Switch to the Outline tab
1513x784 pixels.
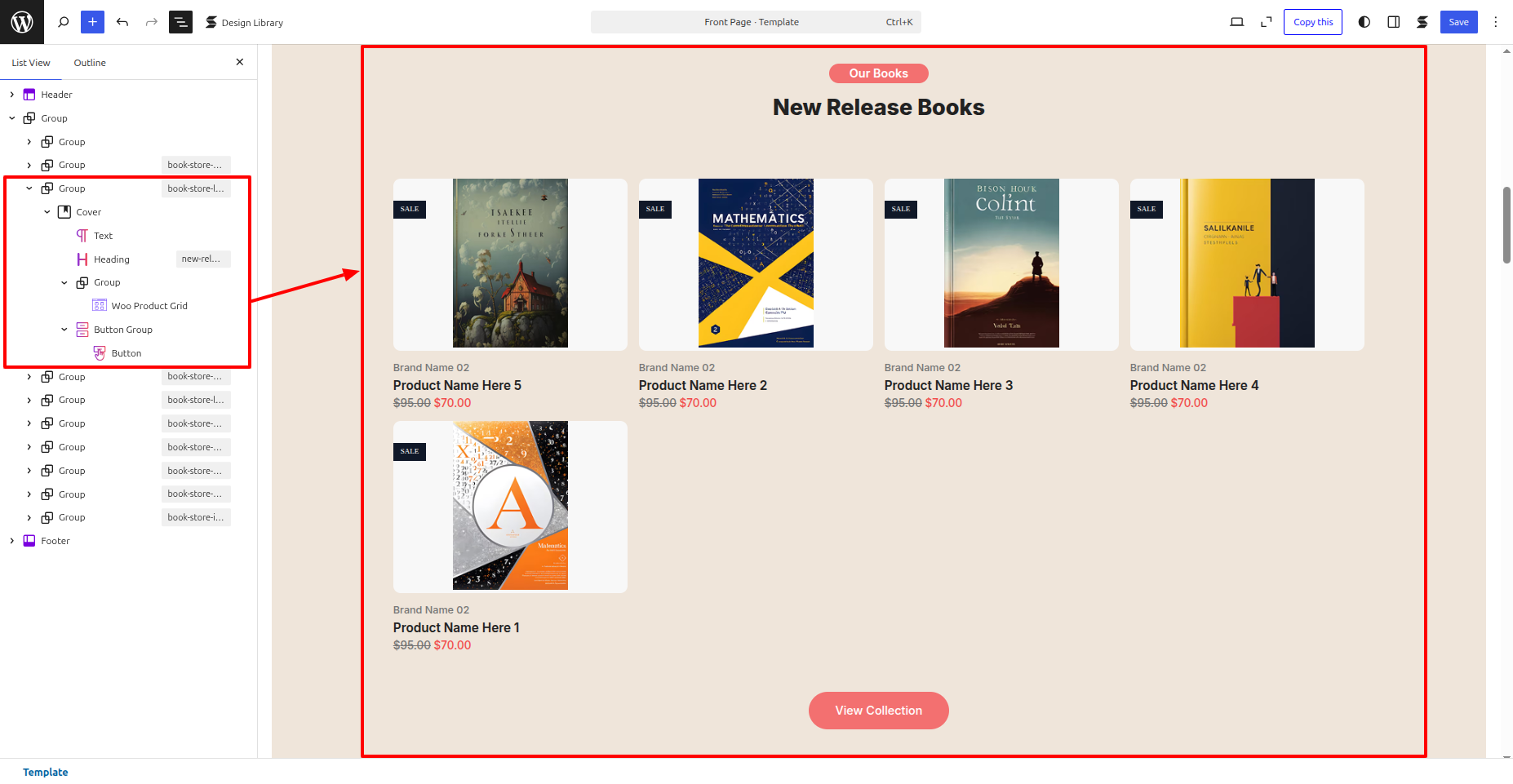click(x=90, y=63)
